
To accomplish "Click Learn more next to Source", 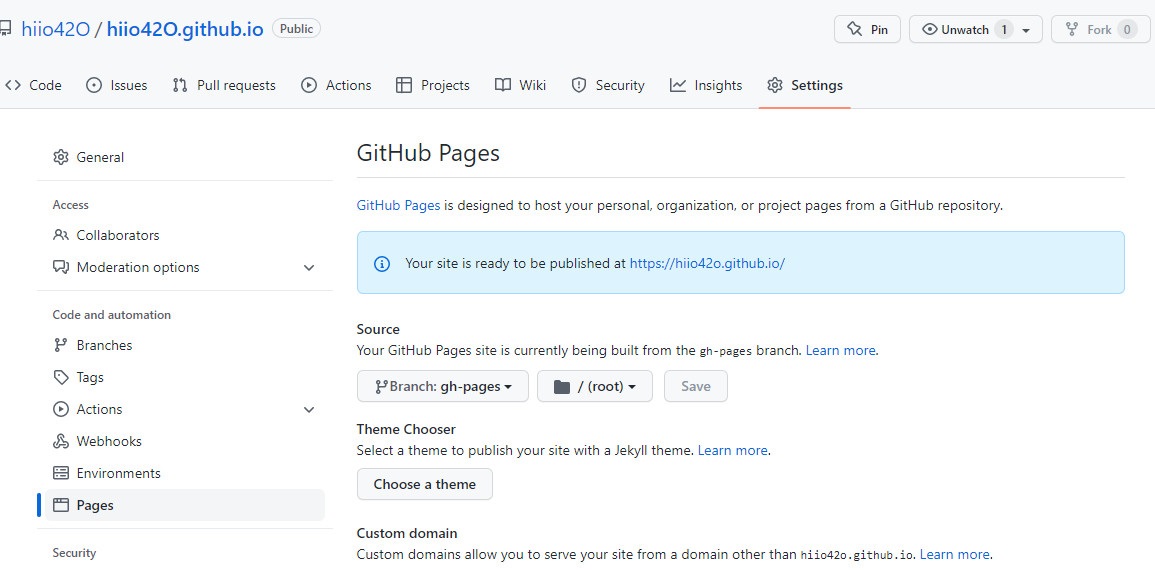I will pyautogui.click(x=840, y=351).
